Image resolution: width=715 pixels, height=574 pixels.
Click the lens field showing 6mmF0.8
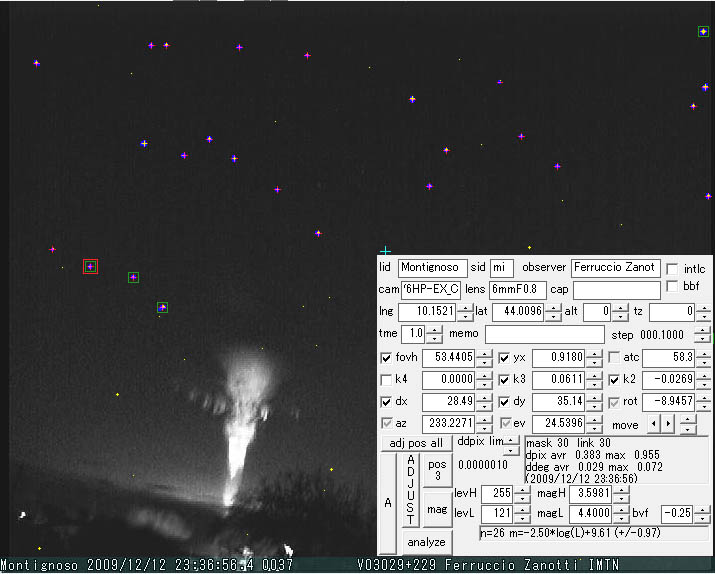(x=518, y=290)
